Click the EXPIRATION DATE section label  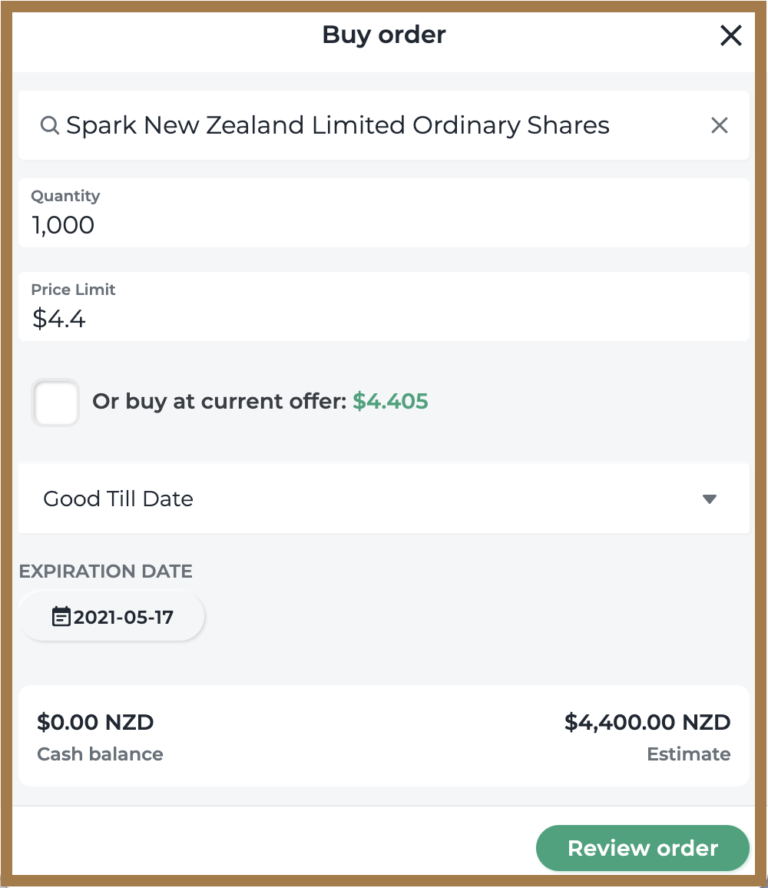click(x=105, y=571)
